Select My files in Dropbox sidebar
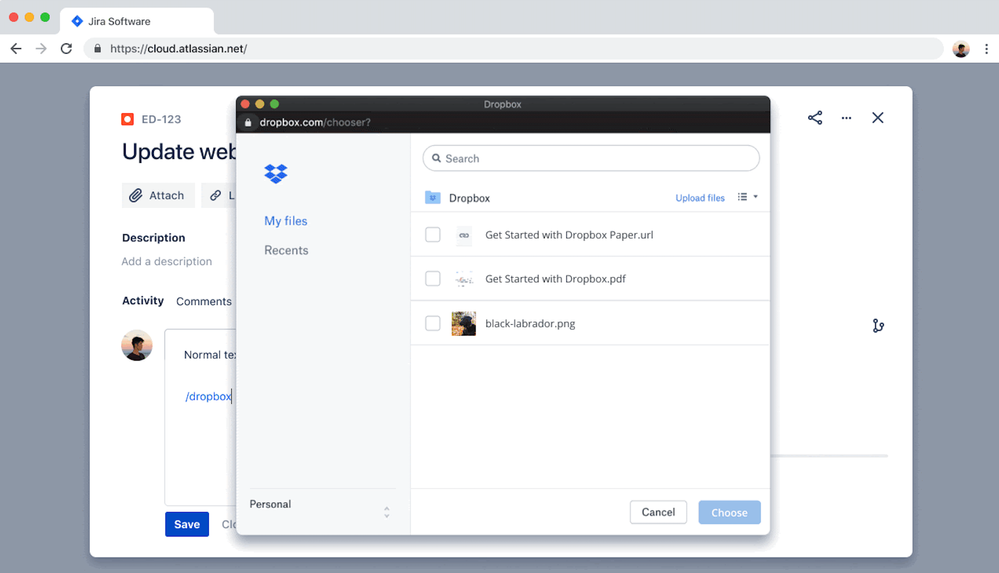Viewport: 999px width, 573px height. coord(285,221)
